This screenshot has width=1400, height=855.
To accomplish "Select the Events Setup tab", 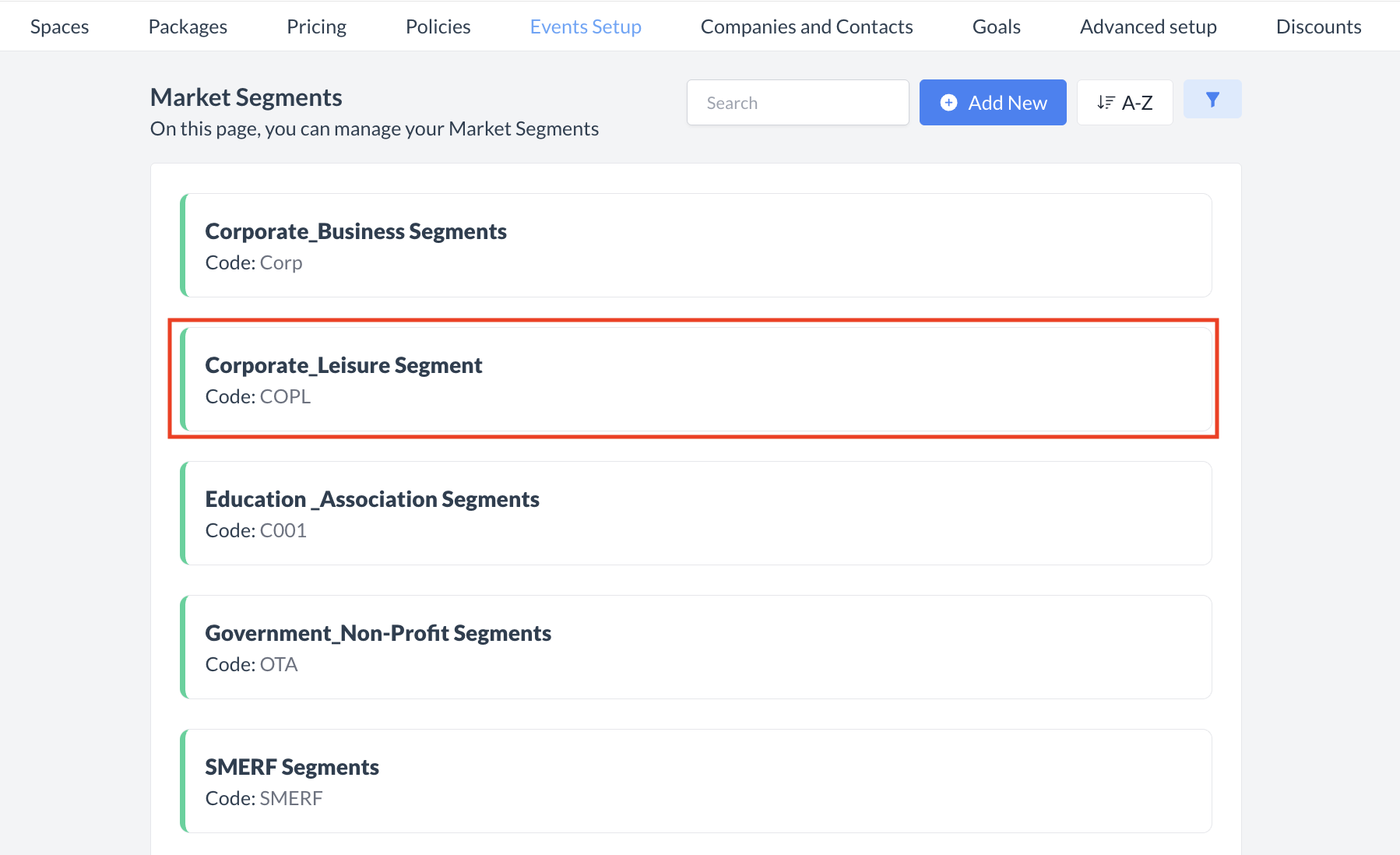I will tap(586, 26).
